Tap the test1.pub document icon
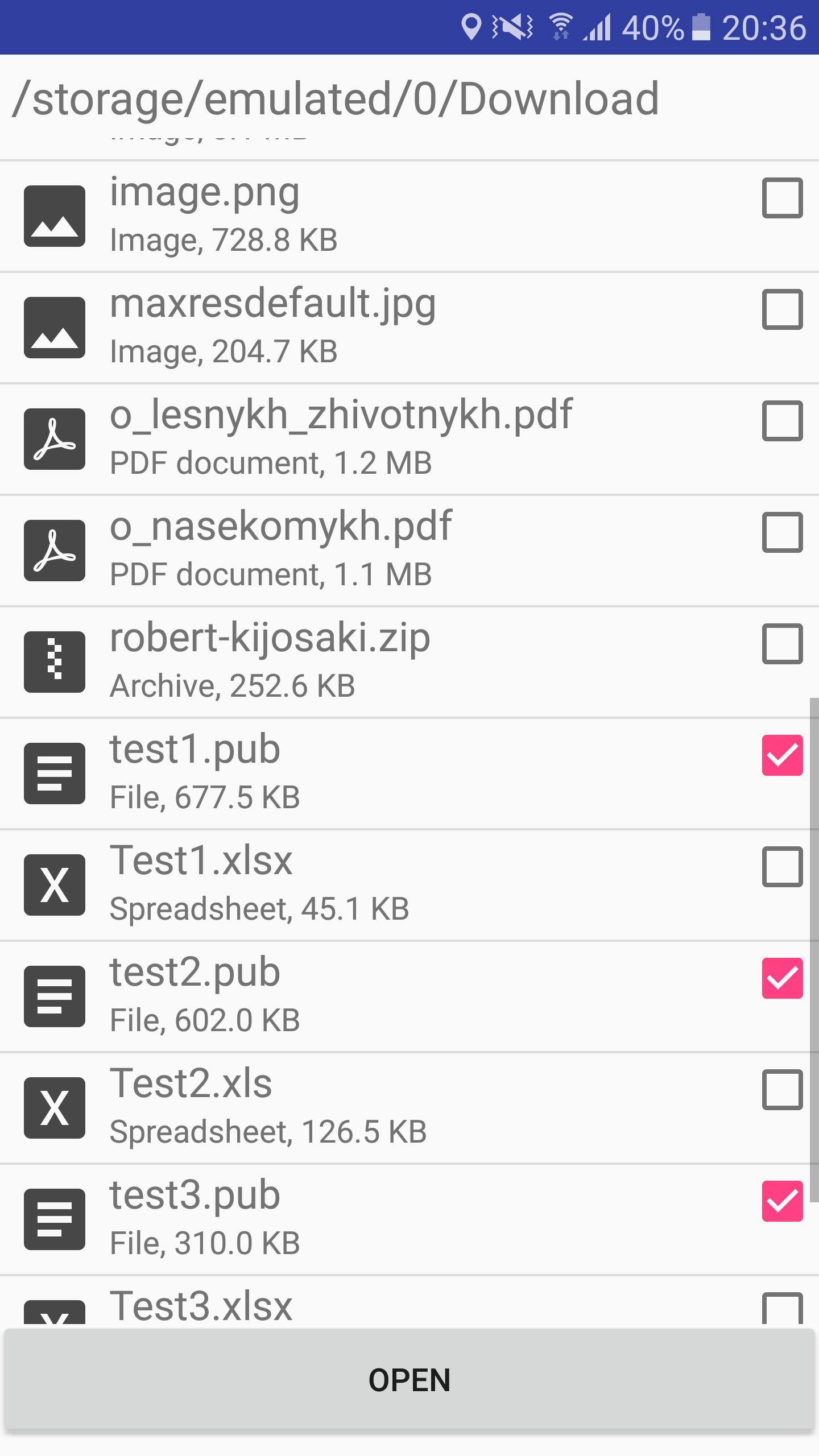Screen dimensions: 819x1456 [x=55, y=773]
